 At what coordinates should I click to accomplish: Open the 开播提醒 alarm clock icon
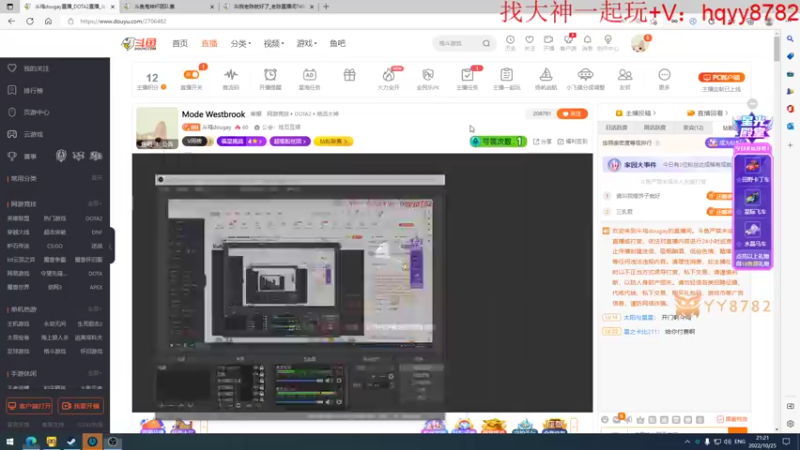pyautogui.click(x=270, y=76)
